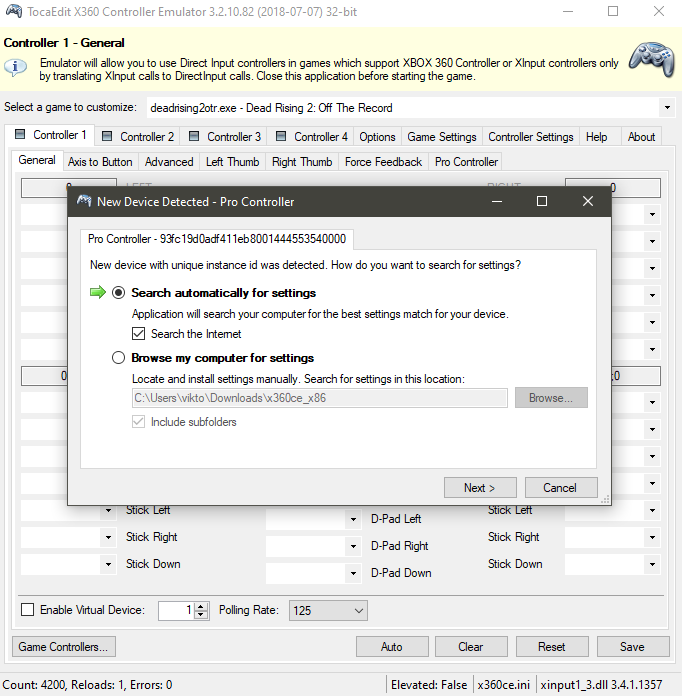Expand the left Stick Right dropdown
This screenshot has height=696, width=682.
108,537
